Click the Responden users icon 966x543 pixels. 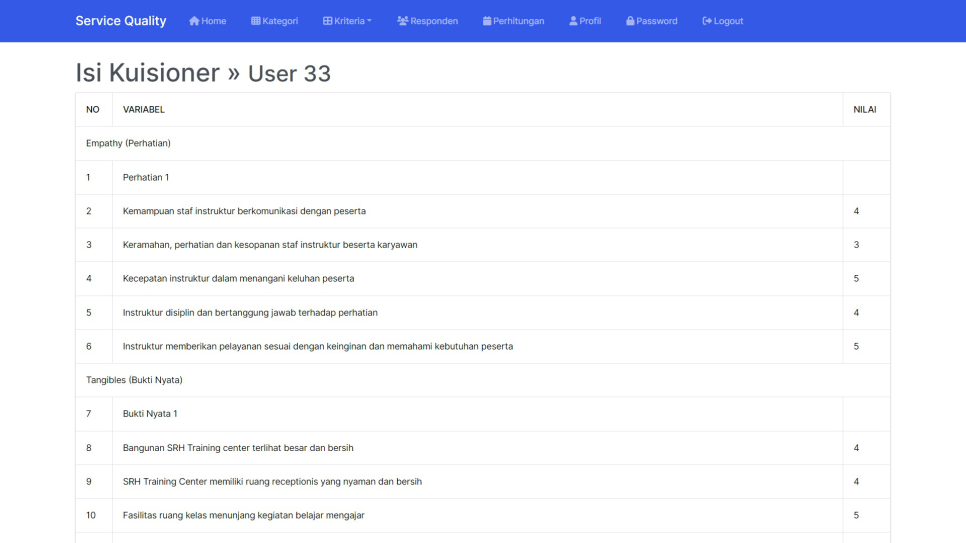(403, 21)
